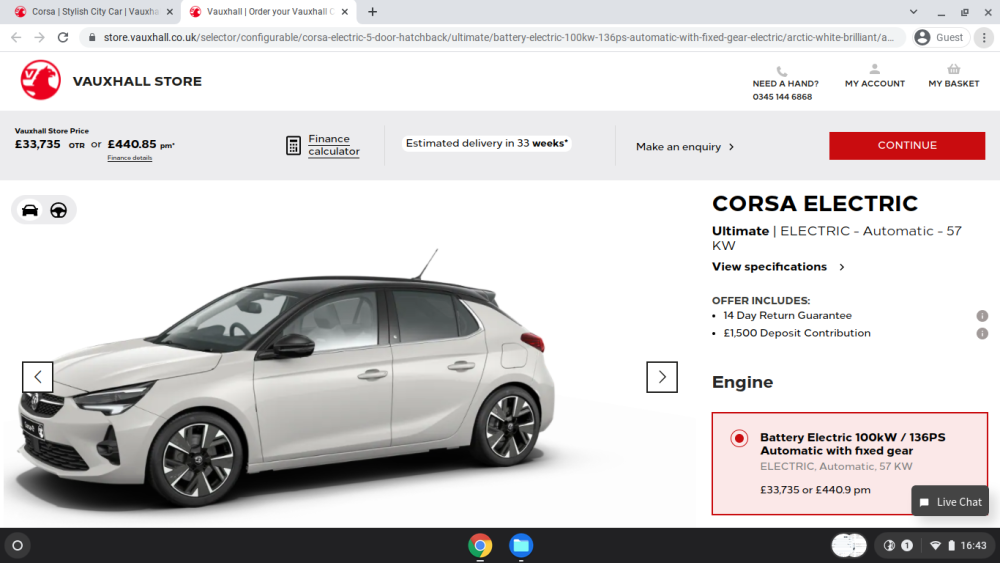Screen dimensions: 1000x563
Task: Click the finance calculator icon
Action: click(293, 145)
